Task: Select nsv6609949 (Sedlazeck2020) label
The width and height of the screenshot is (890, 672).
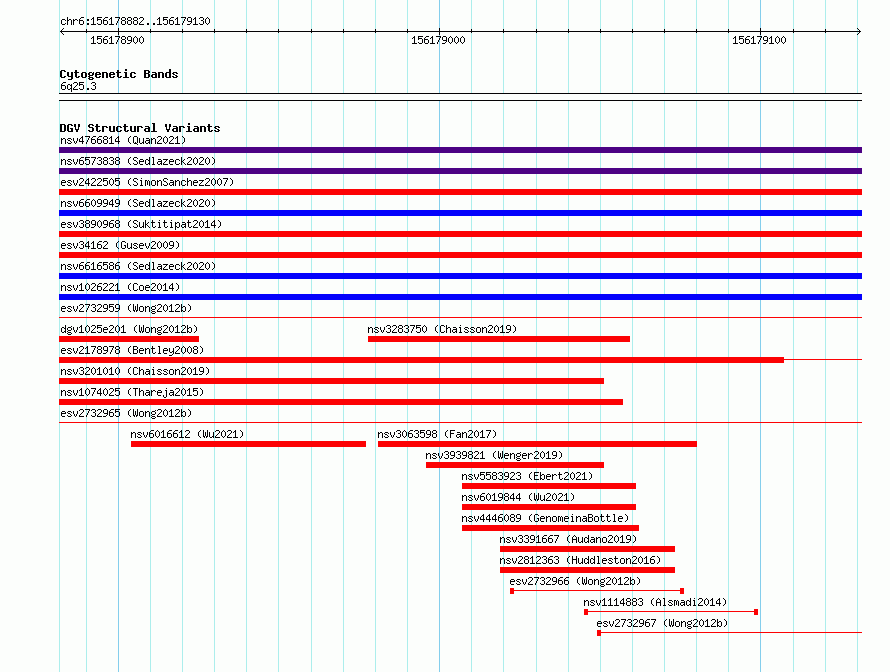Action: coord(138,203)
